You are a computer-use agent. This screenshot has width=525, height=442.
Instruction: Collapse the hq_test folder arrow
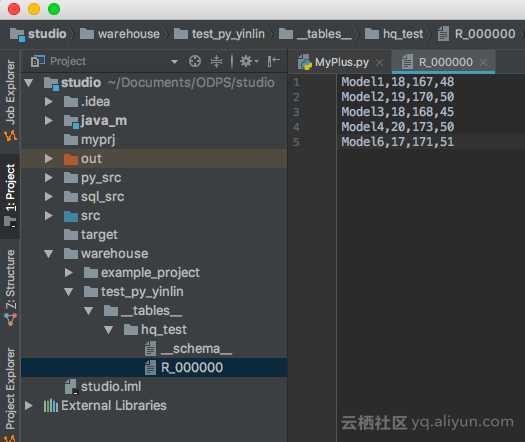coord(109,330)
